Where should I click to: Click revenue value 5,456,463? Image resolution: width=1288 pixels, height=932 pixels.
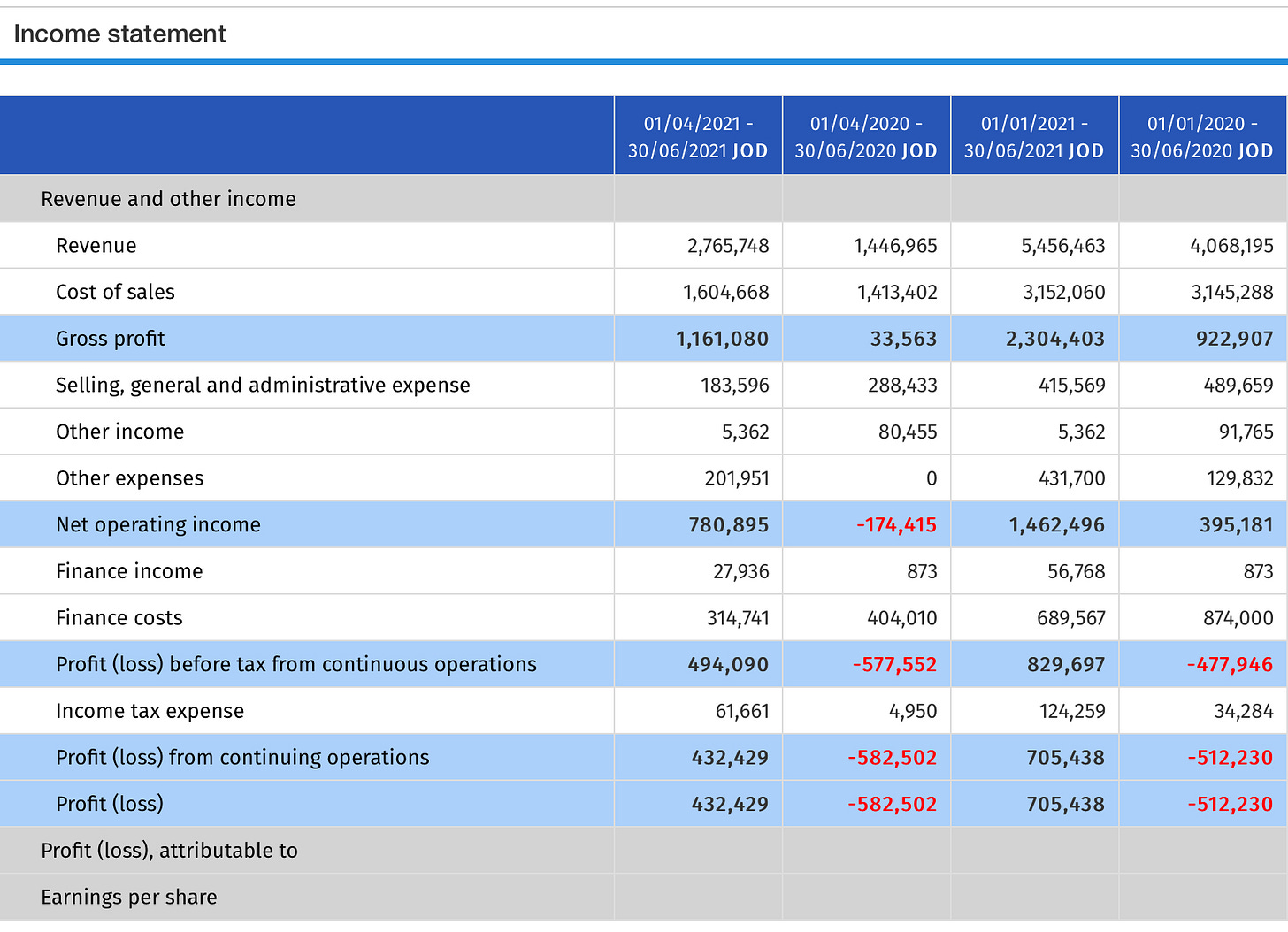[1063, 246]
